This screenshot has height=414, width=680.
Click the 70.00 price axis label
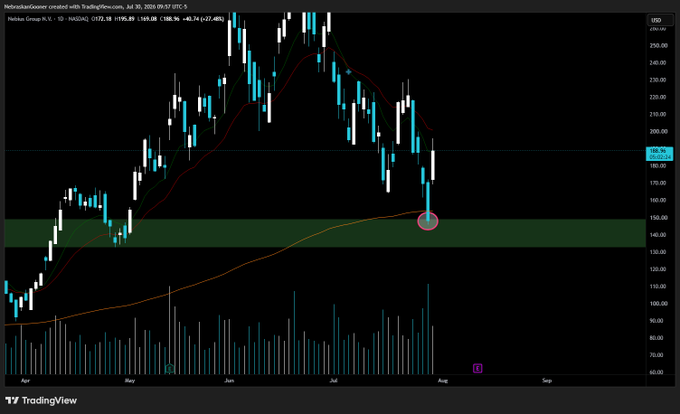pos(658,355)
